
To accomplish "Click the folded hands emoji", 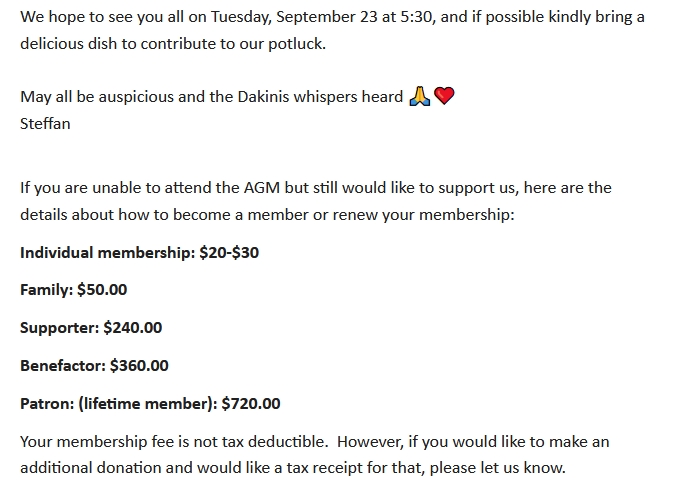I will click(x=419, y=97).
